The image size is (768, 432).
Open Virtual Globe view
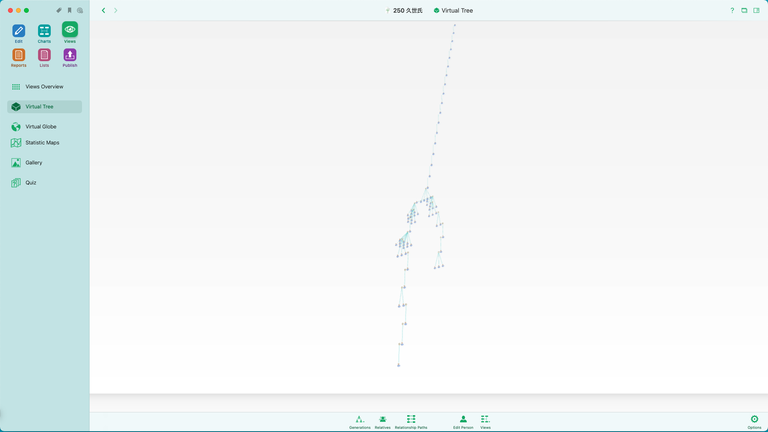(x=45, y=127)
